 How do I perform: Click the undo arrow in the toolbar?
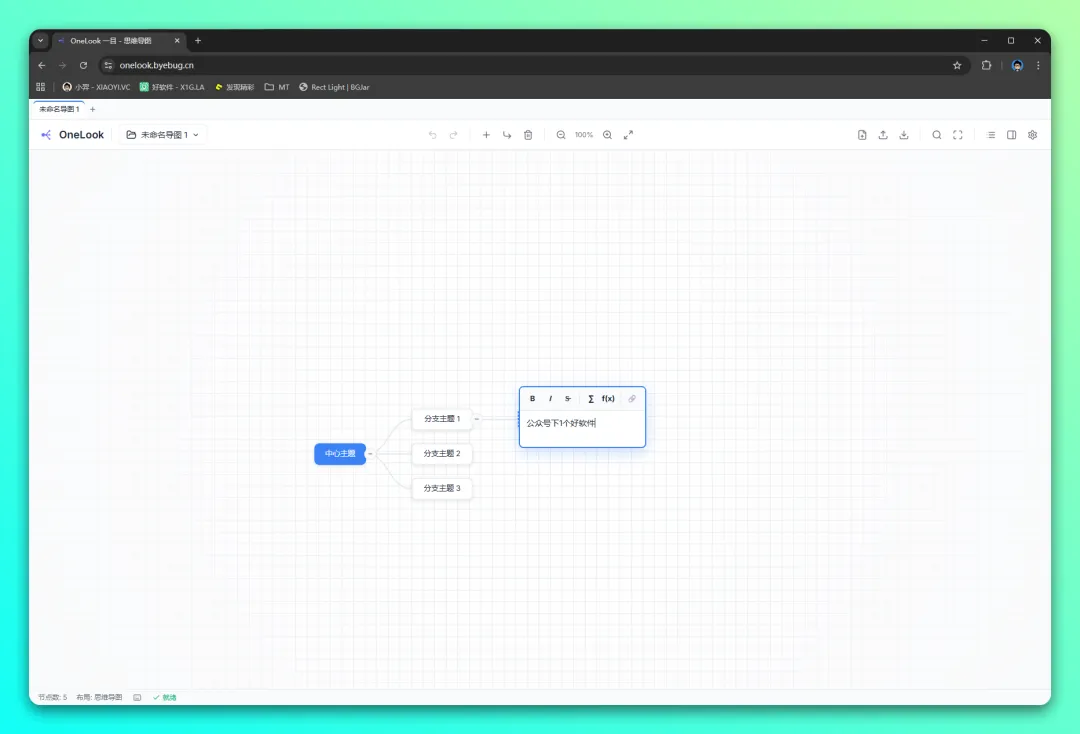433,135
